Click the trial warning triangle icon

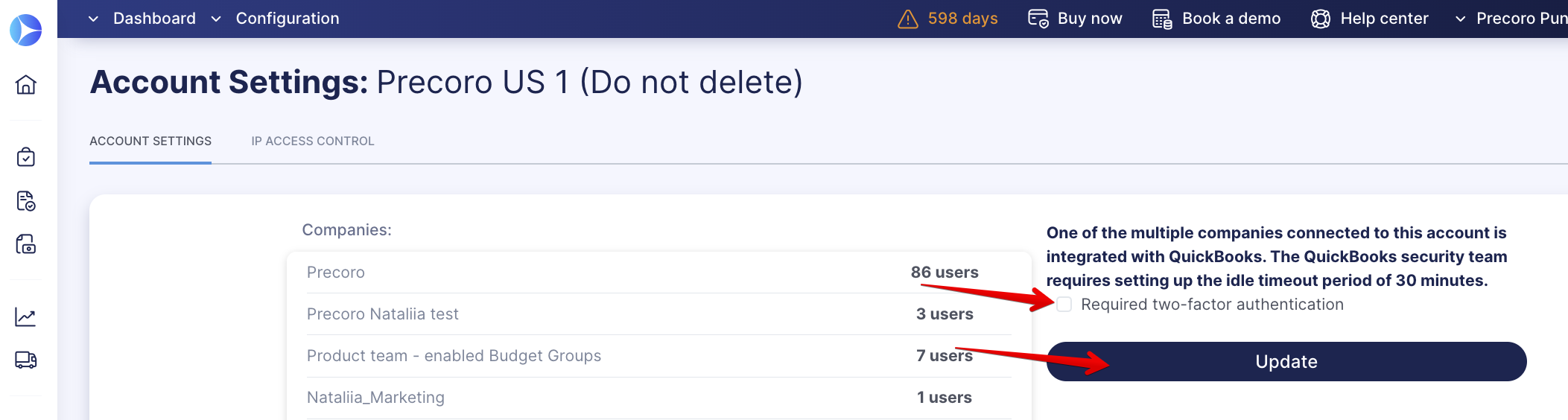908,19
